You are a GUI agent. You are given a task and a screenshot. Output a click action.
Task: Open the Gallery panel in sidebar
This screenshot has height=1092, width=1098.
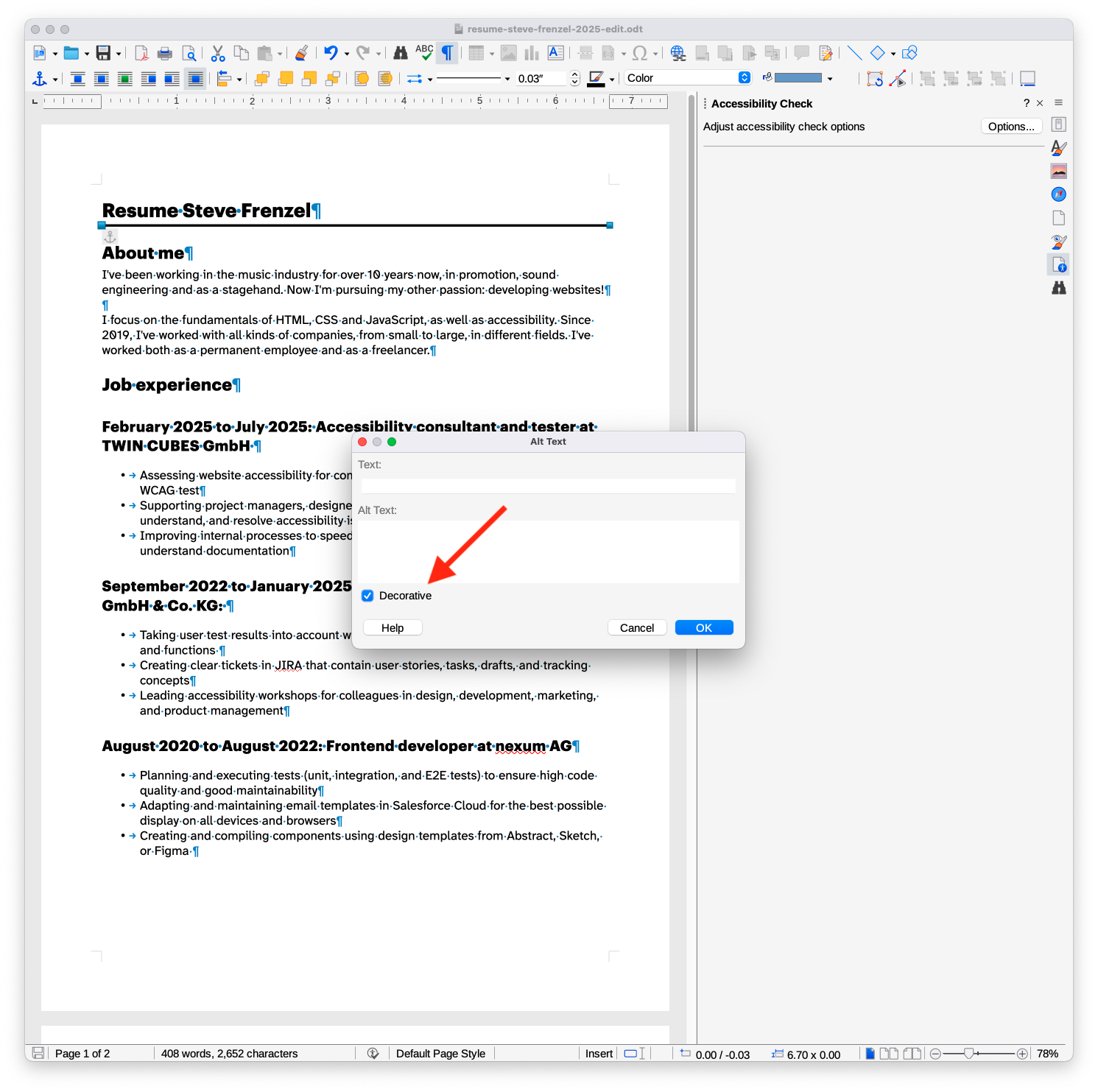click(x=1059, y=172)
